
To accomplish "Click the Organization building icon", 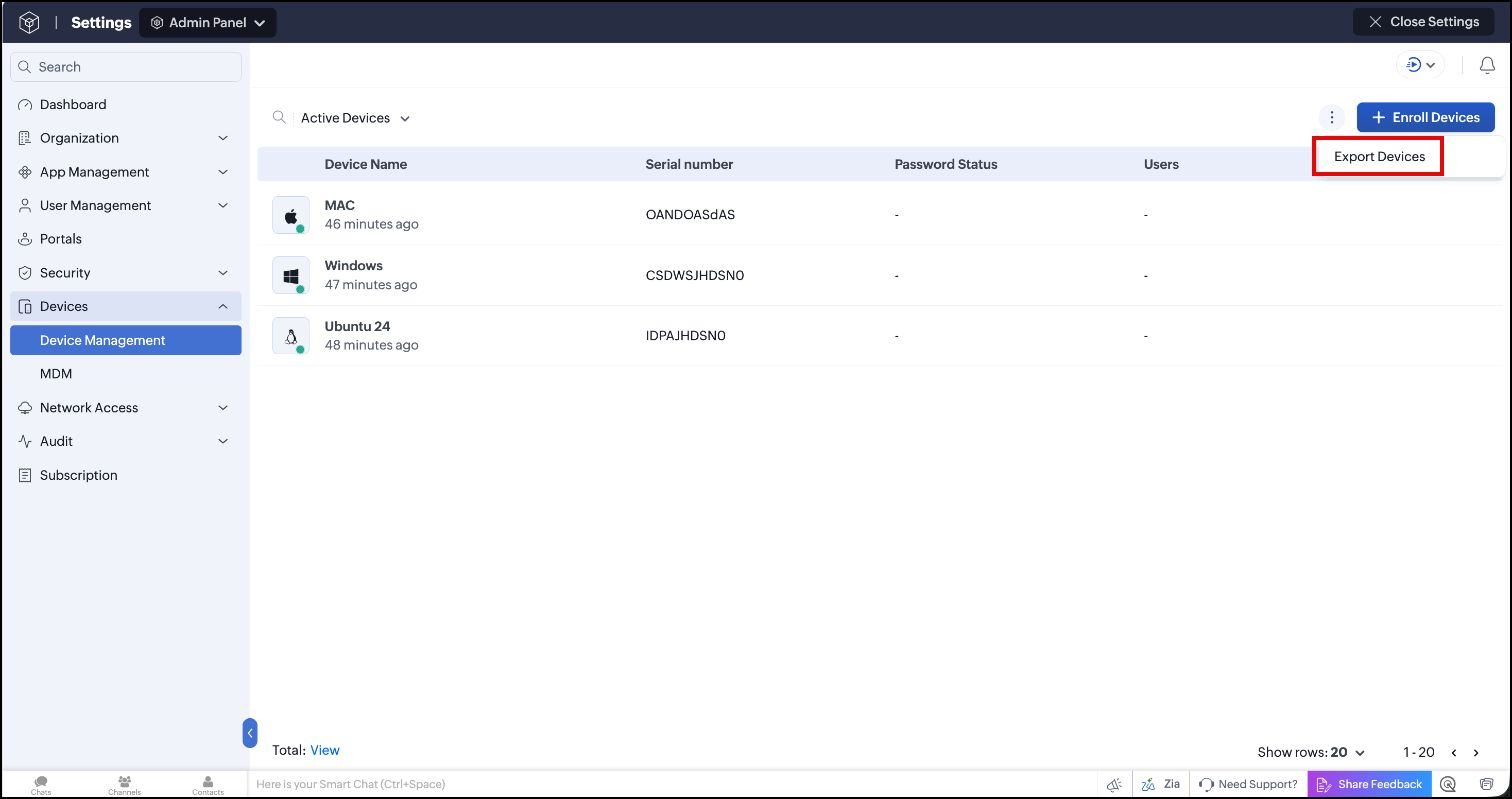I will click(x=25, y=138).
